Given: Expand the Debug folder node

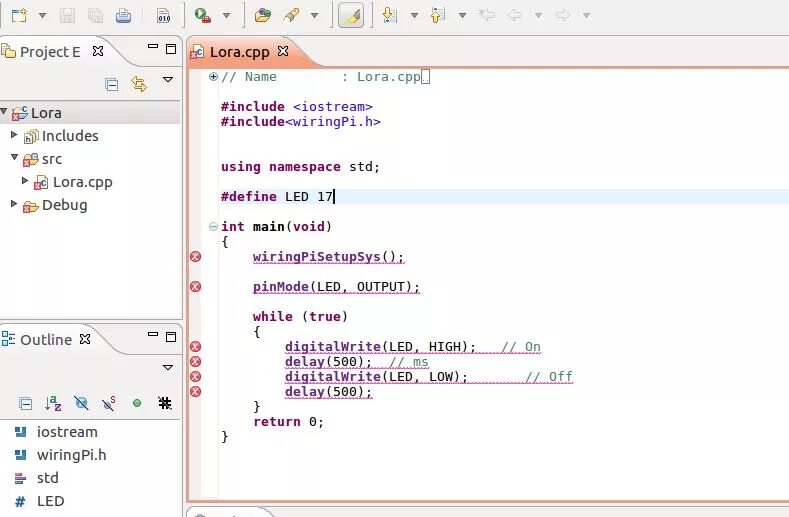Looking at the screenshot, I should (14, 203).
